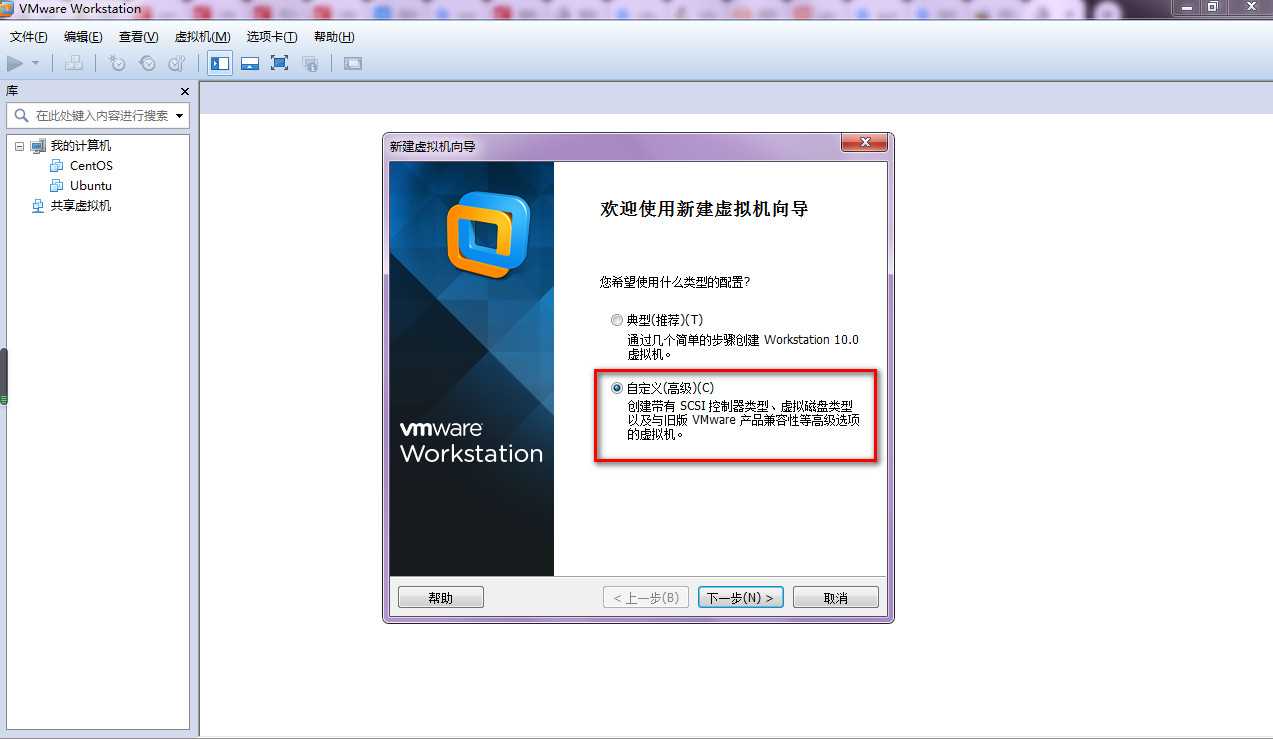Open the library search dropdown arrow
This screenshot has height=740, width=1273.
(x=180, y=116)
